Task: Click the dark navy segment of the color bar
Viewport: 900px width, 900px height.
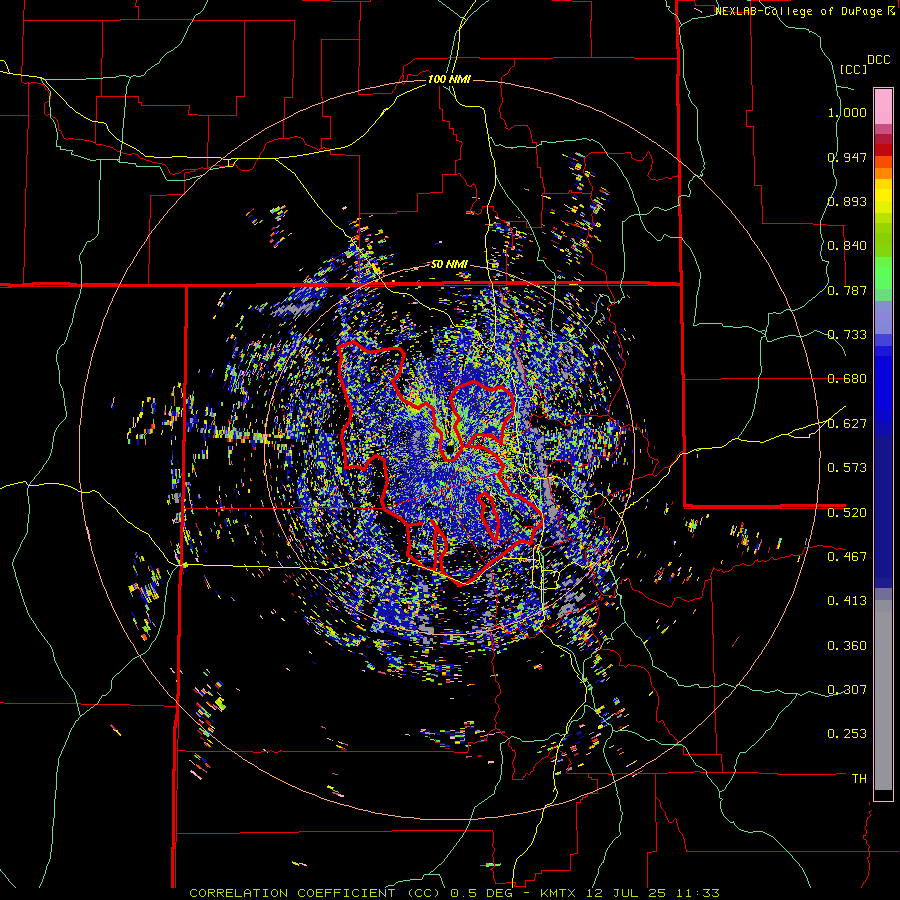Action: click(x=883, y=511)
